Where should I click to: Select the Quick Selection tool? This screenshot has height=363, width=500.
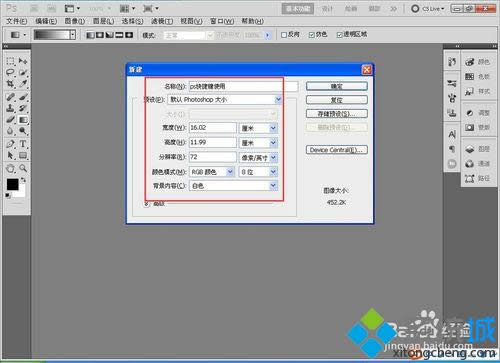pos(23,72)
